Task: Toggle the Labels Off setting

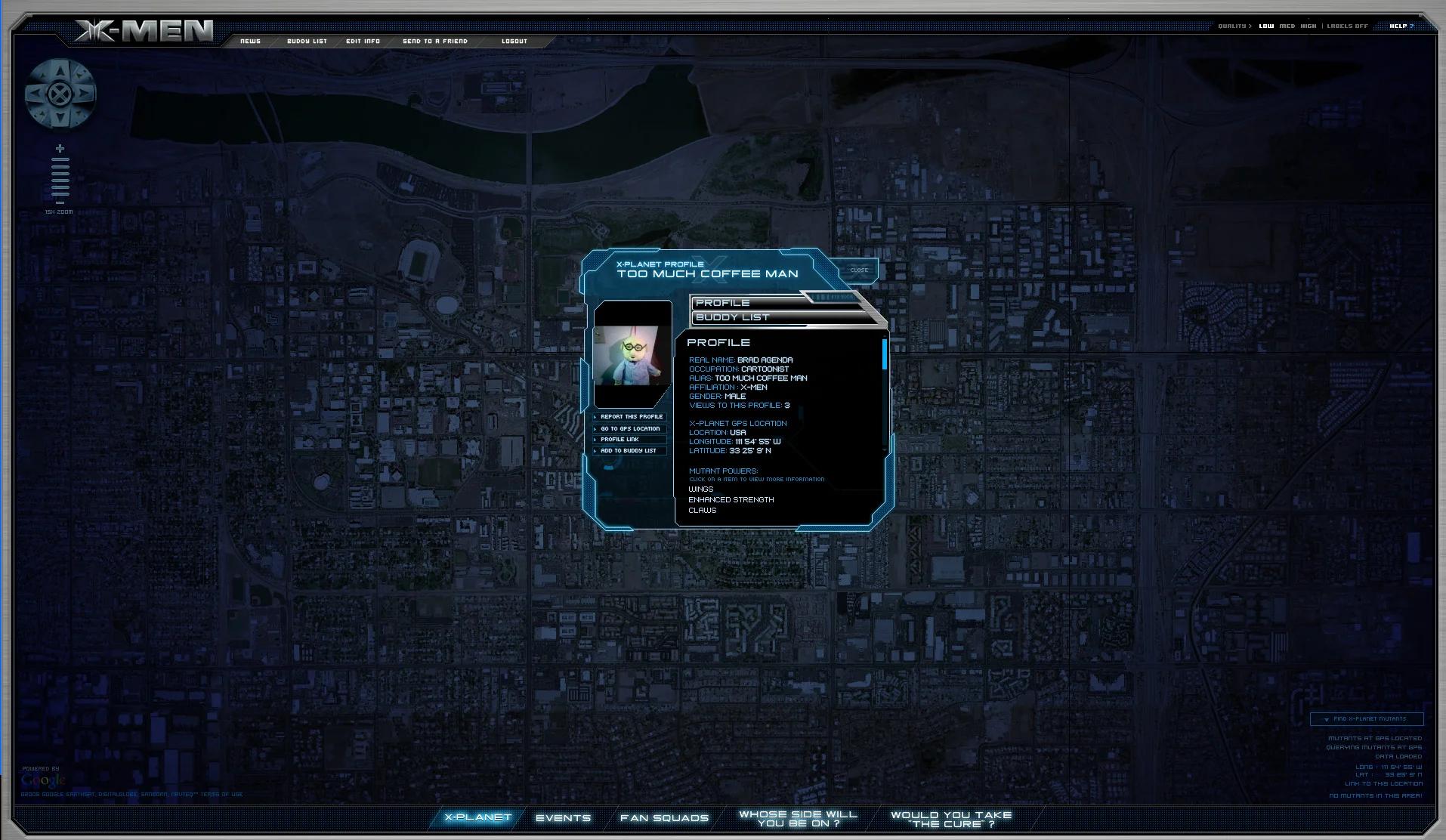Action: [1347, 26]
